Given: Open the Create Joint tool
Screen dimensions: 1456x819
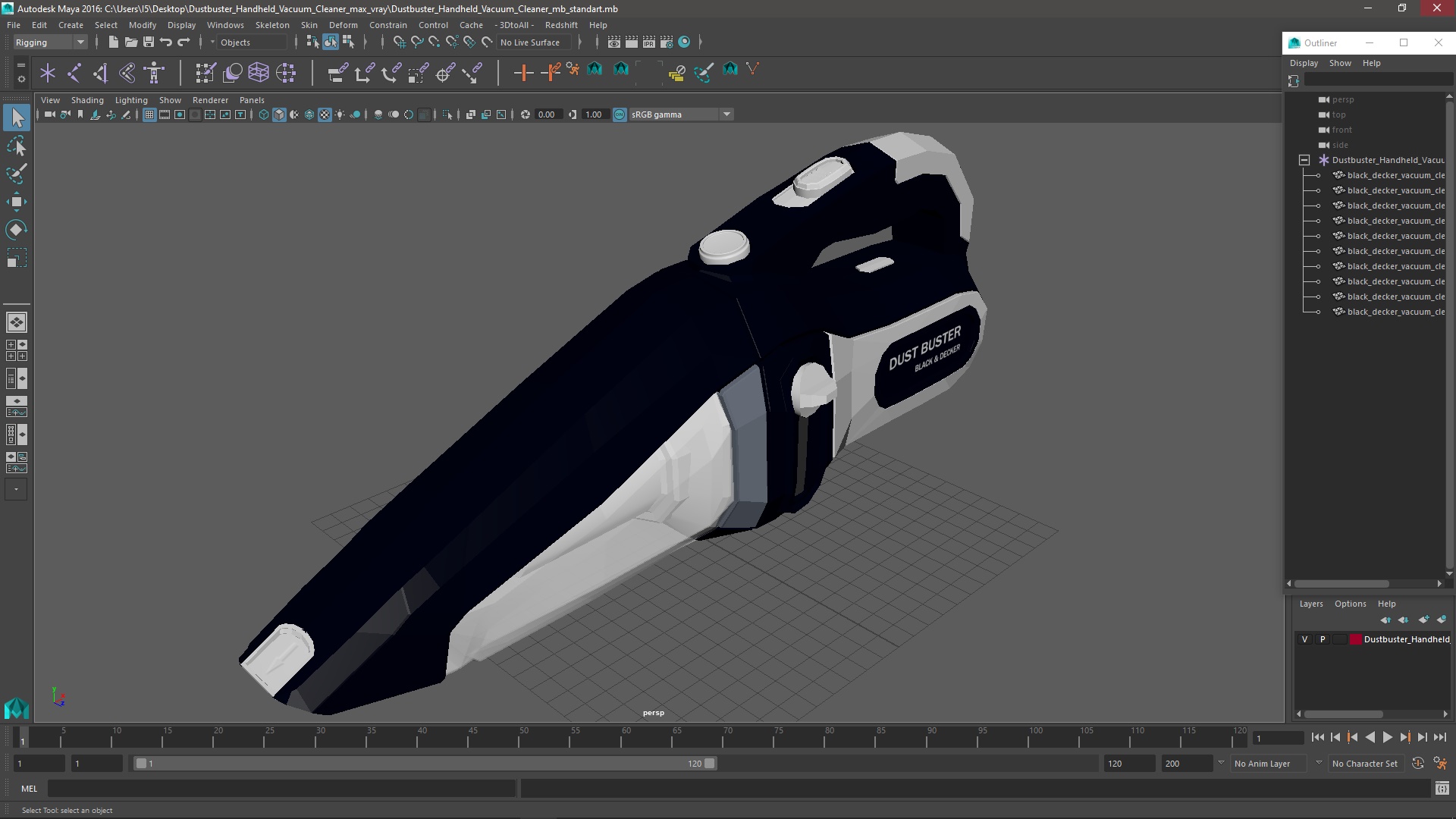Looking at the screenshot, I should tap(74, 73).
